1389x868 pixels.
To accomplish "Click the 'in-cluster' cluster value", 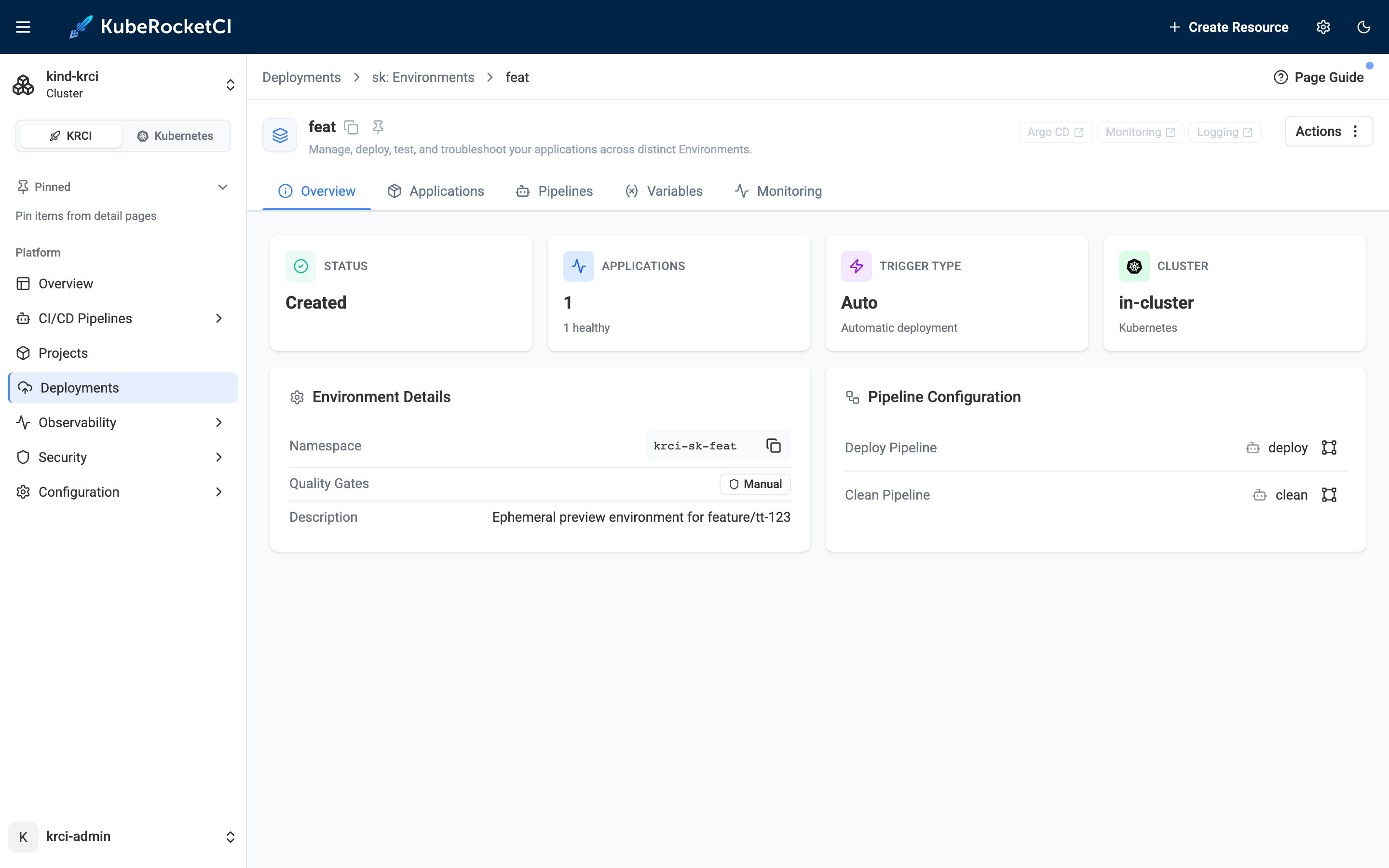I will click(1156, 302).
